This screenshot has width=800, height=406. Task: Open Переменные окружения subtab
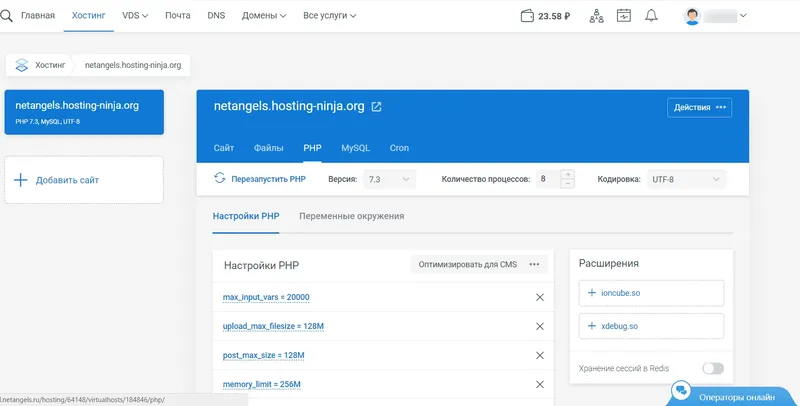(x=352, y=216)
